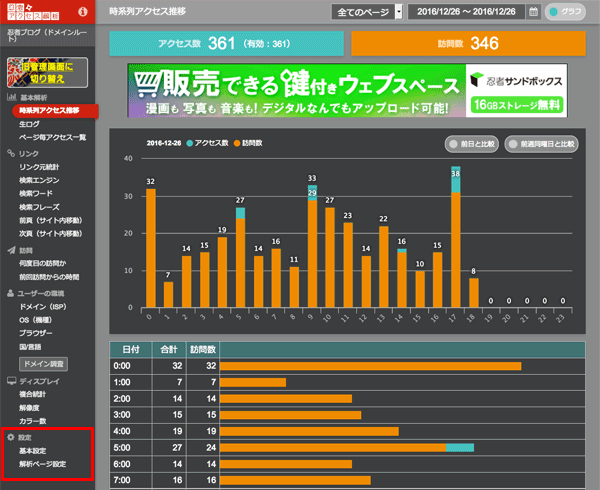Click the monitor icon beside ディスプレイ

tap(11, 381)
